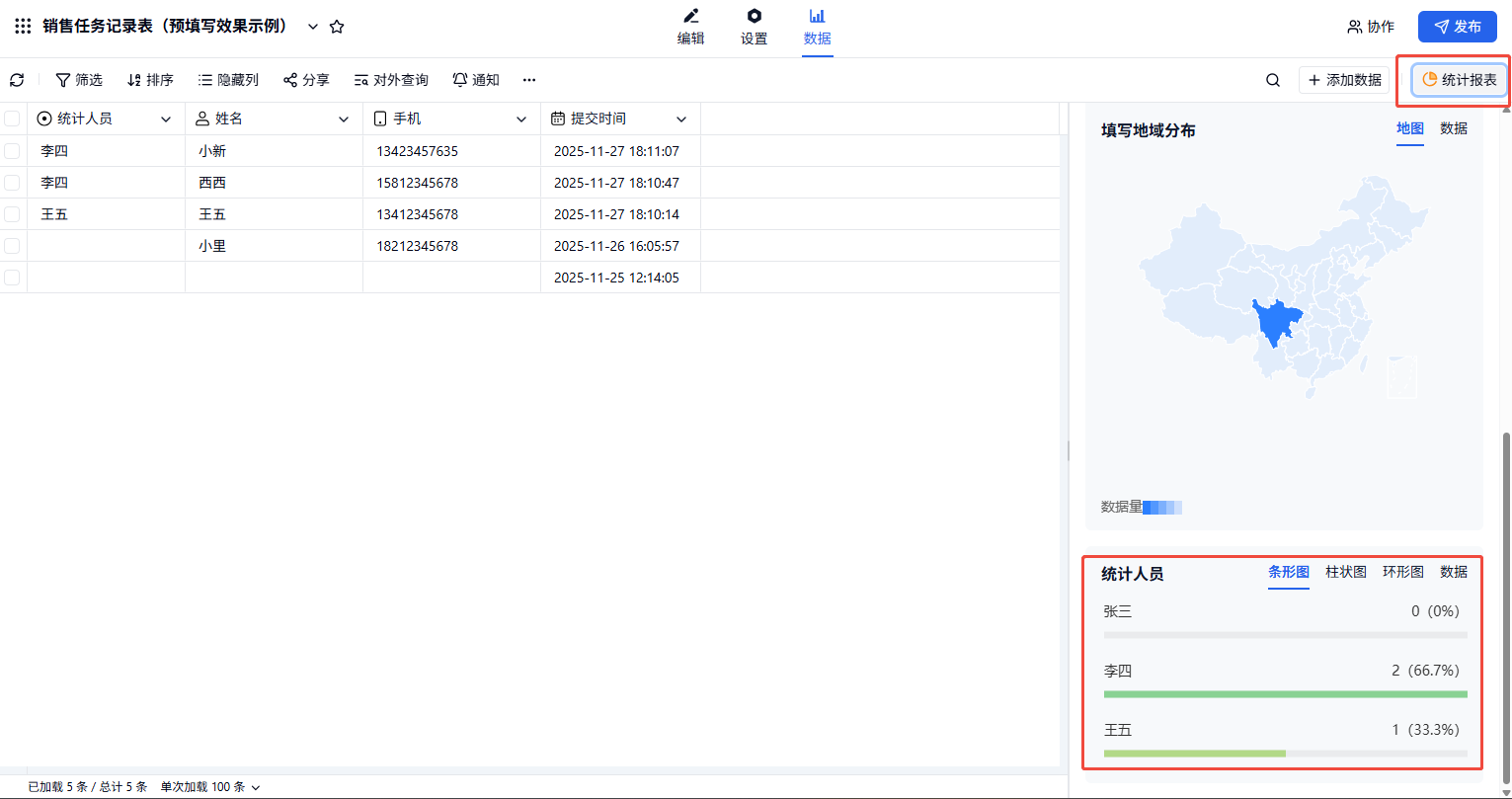Screen dimensions: 1512x799
Task: Check the row checkbox for 小新
Action: 12,151
